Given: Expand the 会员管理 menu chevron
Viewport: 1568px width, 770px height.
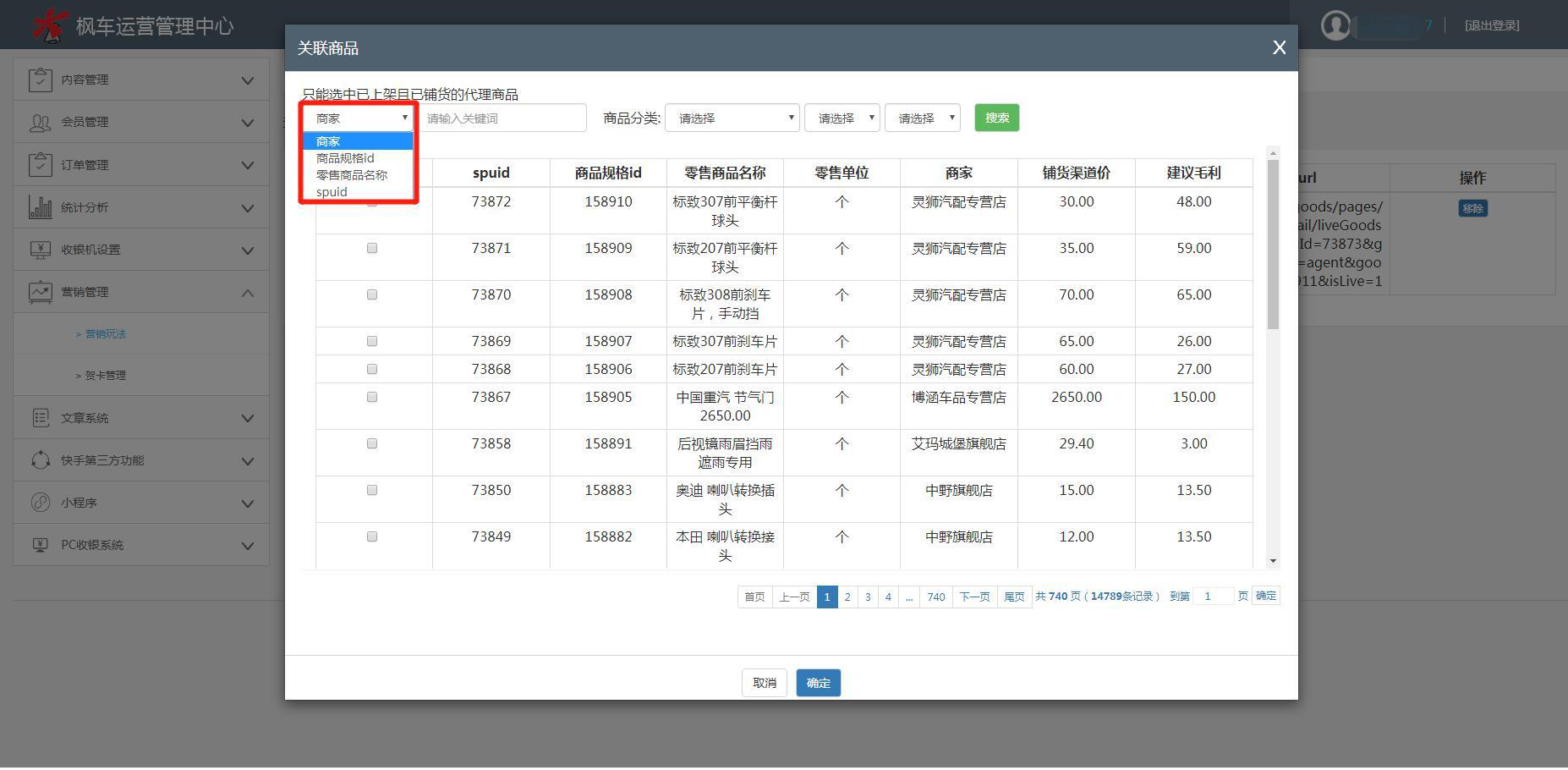Looking at the screenshot, I should pos(247,123).
